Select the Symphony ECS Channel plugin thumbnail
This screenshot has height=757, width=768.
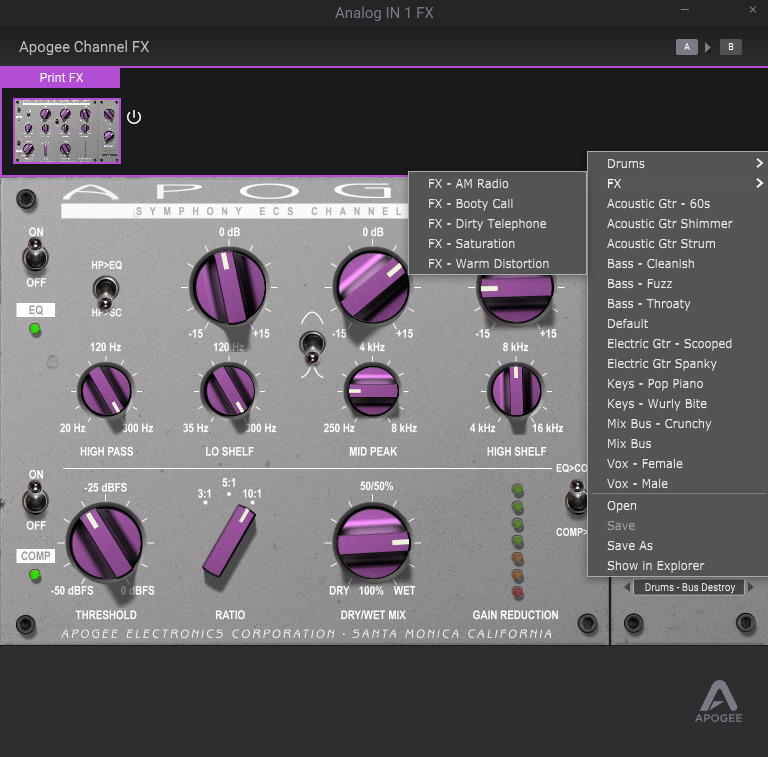click(67, 131)
